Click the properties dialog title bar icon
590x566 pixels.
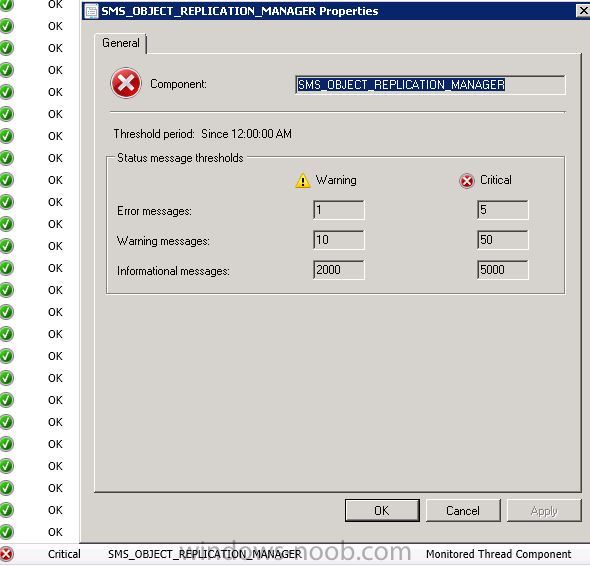(x=91, y=11)
